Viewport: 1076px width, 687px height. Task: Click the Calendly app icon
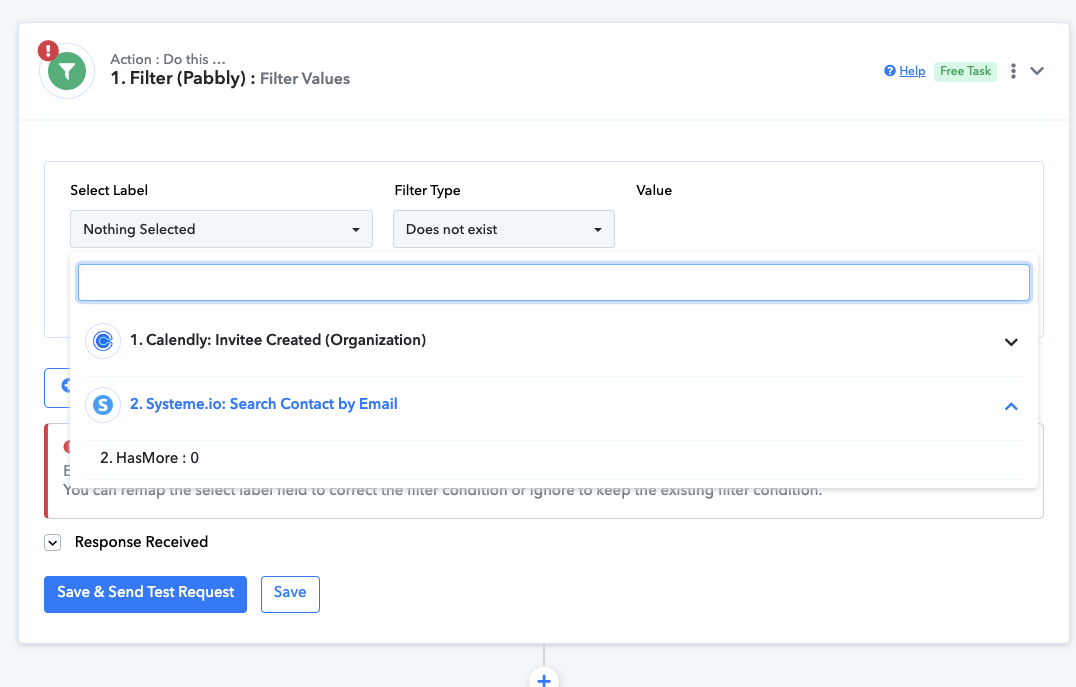(103, 340)
